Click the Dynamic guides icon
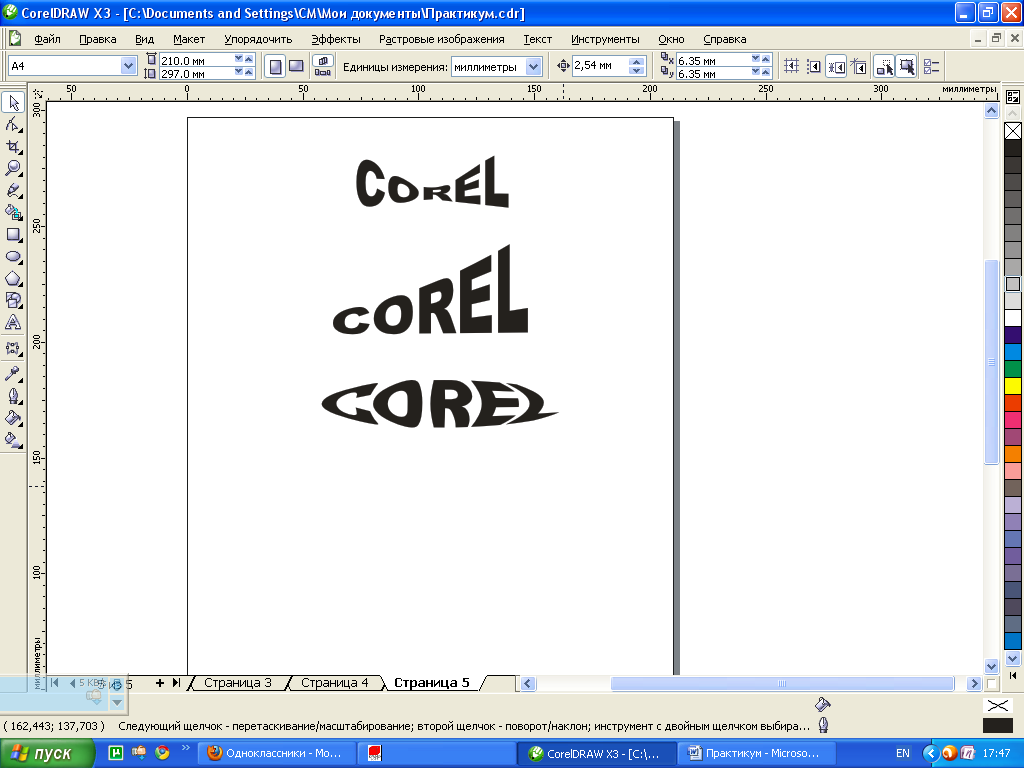 pyautogui.click(x=859, y=66)
